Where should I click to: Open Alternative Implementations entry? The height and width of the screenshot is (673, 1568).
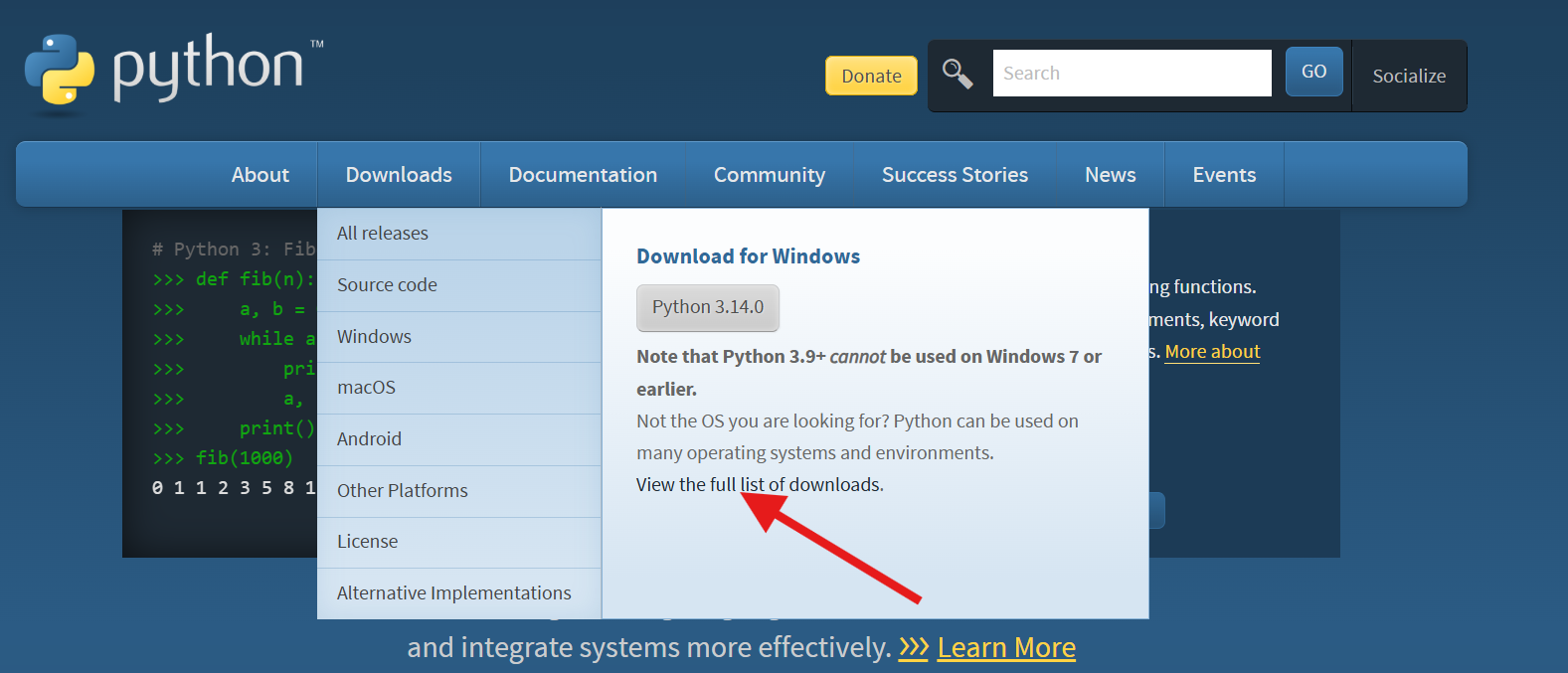[453, 593]
